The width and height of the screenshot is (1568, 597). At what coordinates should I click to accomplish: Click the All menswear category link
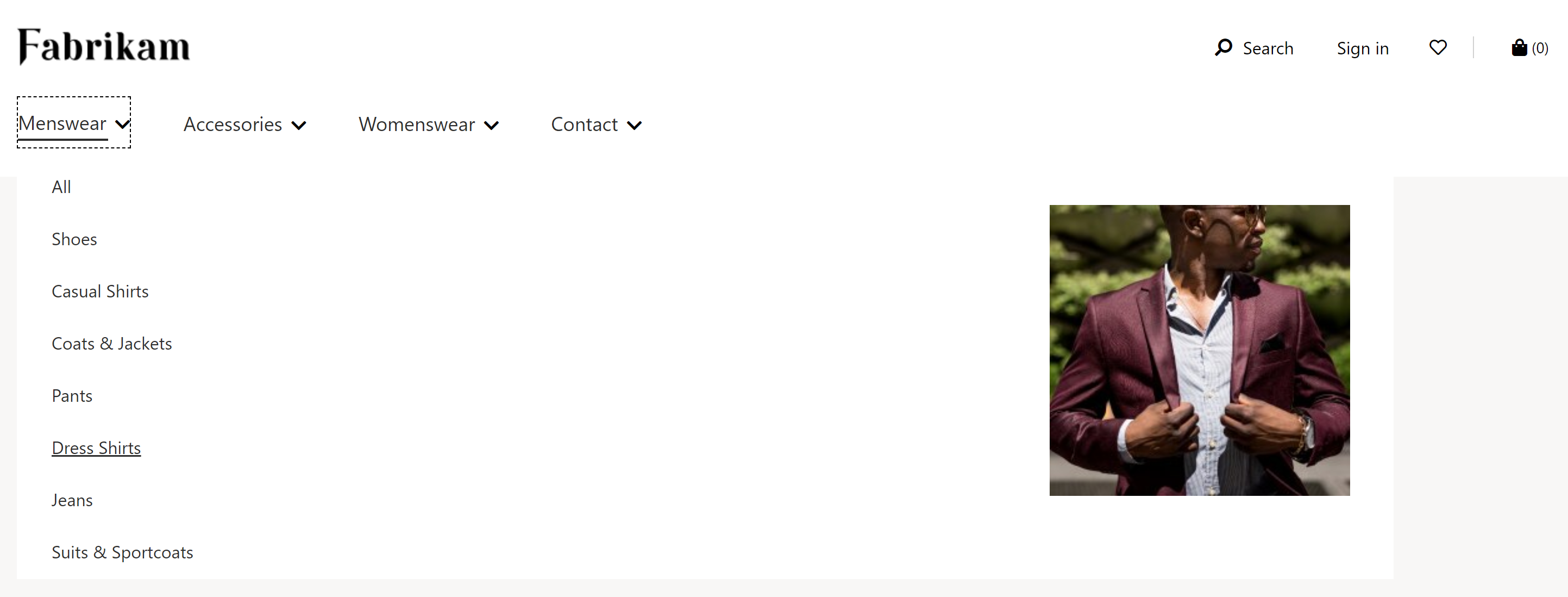[62, 186]
